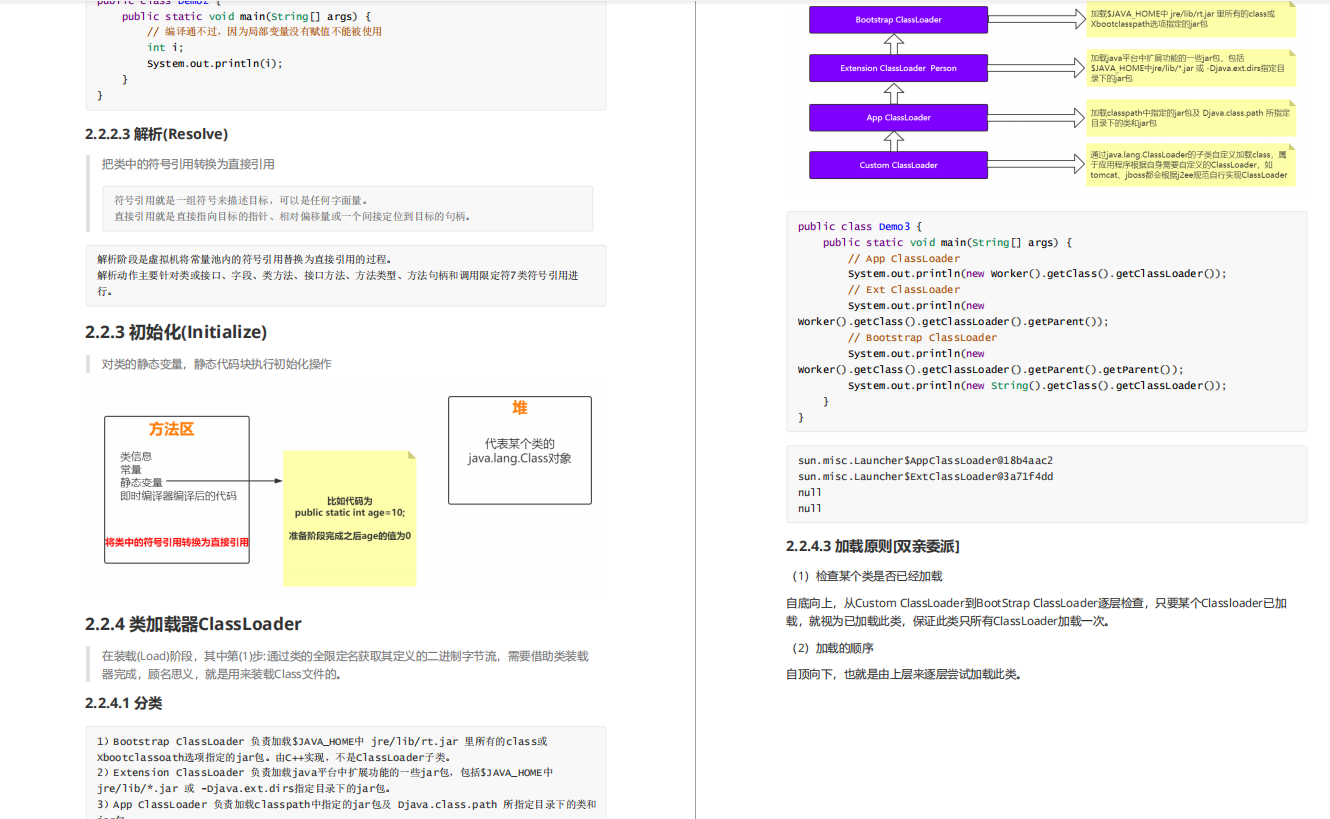Click line 'System.out.println(new Worker().getClass().getClassLoader());'
Viewport: 1330px width, 819px height.
[1037, 273]
